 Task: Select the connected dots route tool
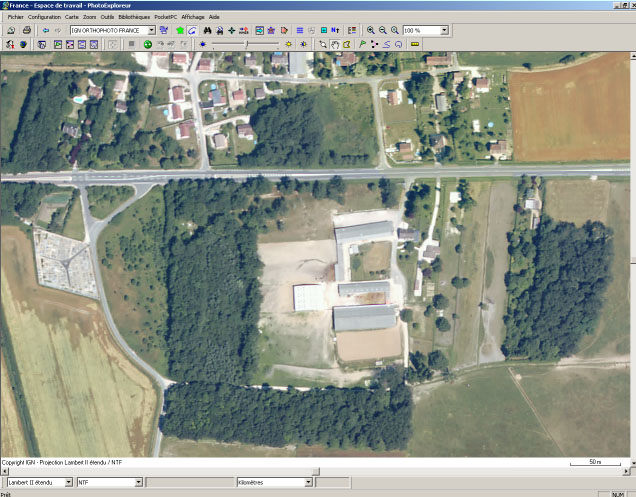pyautogui.click(x=374, y=44)
